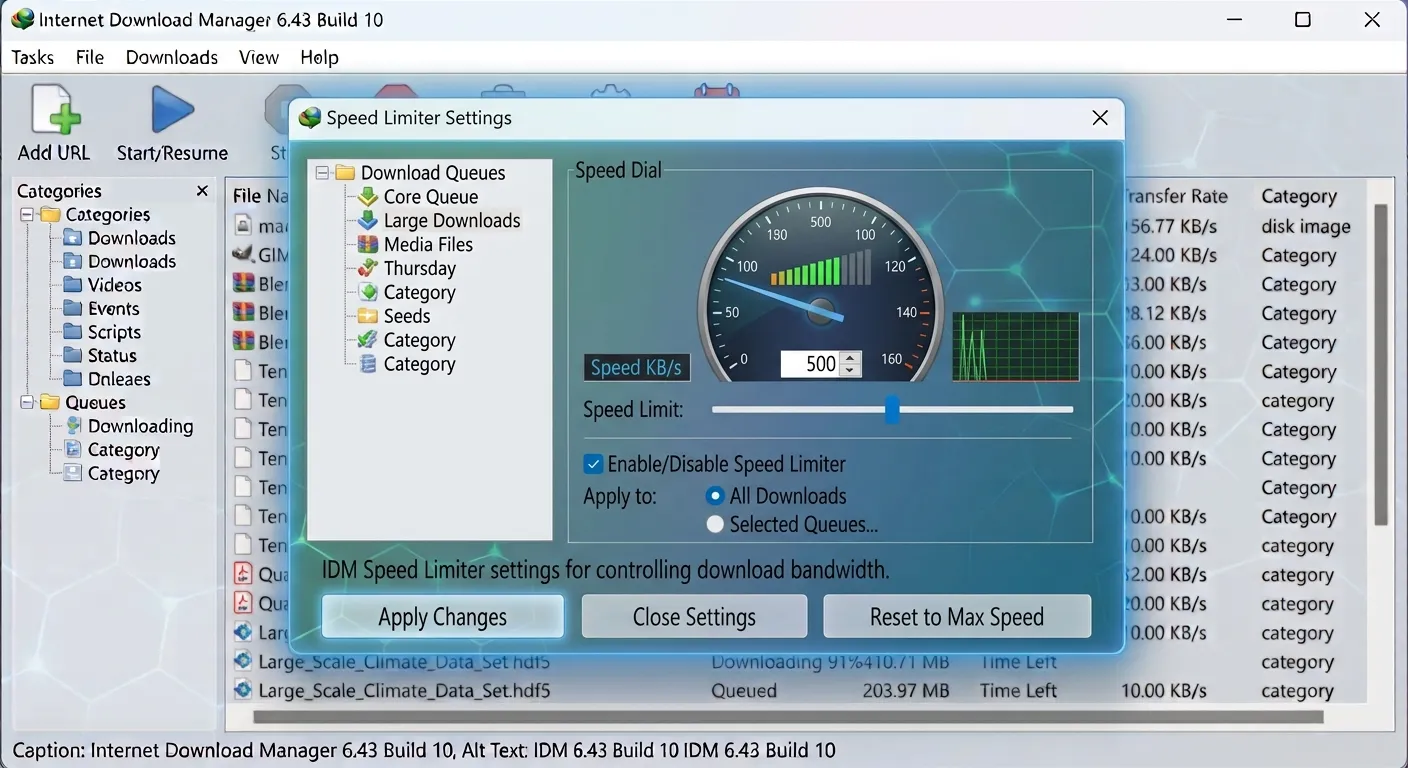Select the Selected Queues... radio button
Screen dimensions: 1408x768
[x=715, y=524]
